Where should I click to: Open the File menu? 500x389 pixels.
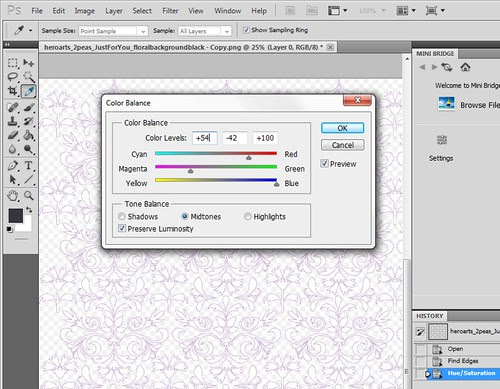(37, 11)
